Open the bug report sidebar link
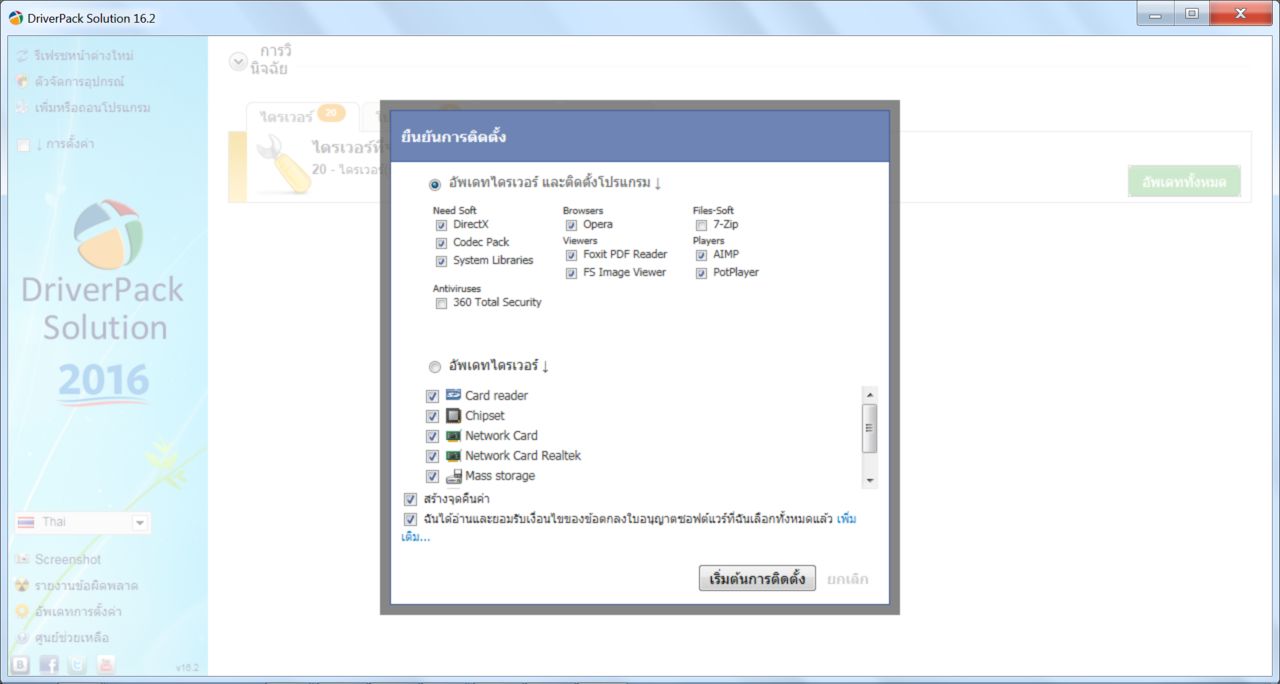The width and height of the screenshot is (1280, 684). pyautogui.click(x=86, y=585)
